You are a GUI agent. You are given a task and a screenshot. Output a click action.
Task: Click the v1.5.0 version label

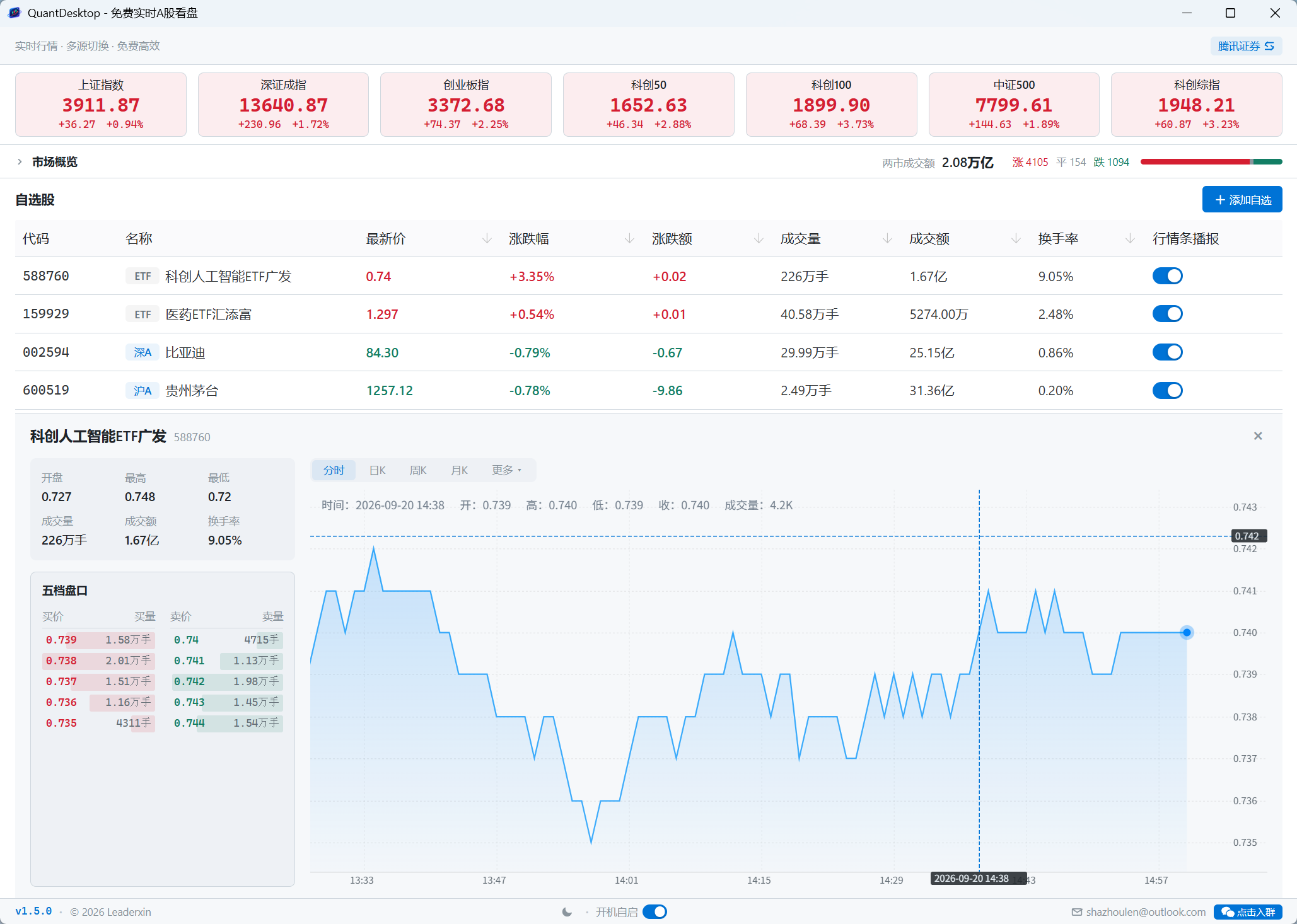click(x=33, y=911)
